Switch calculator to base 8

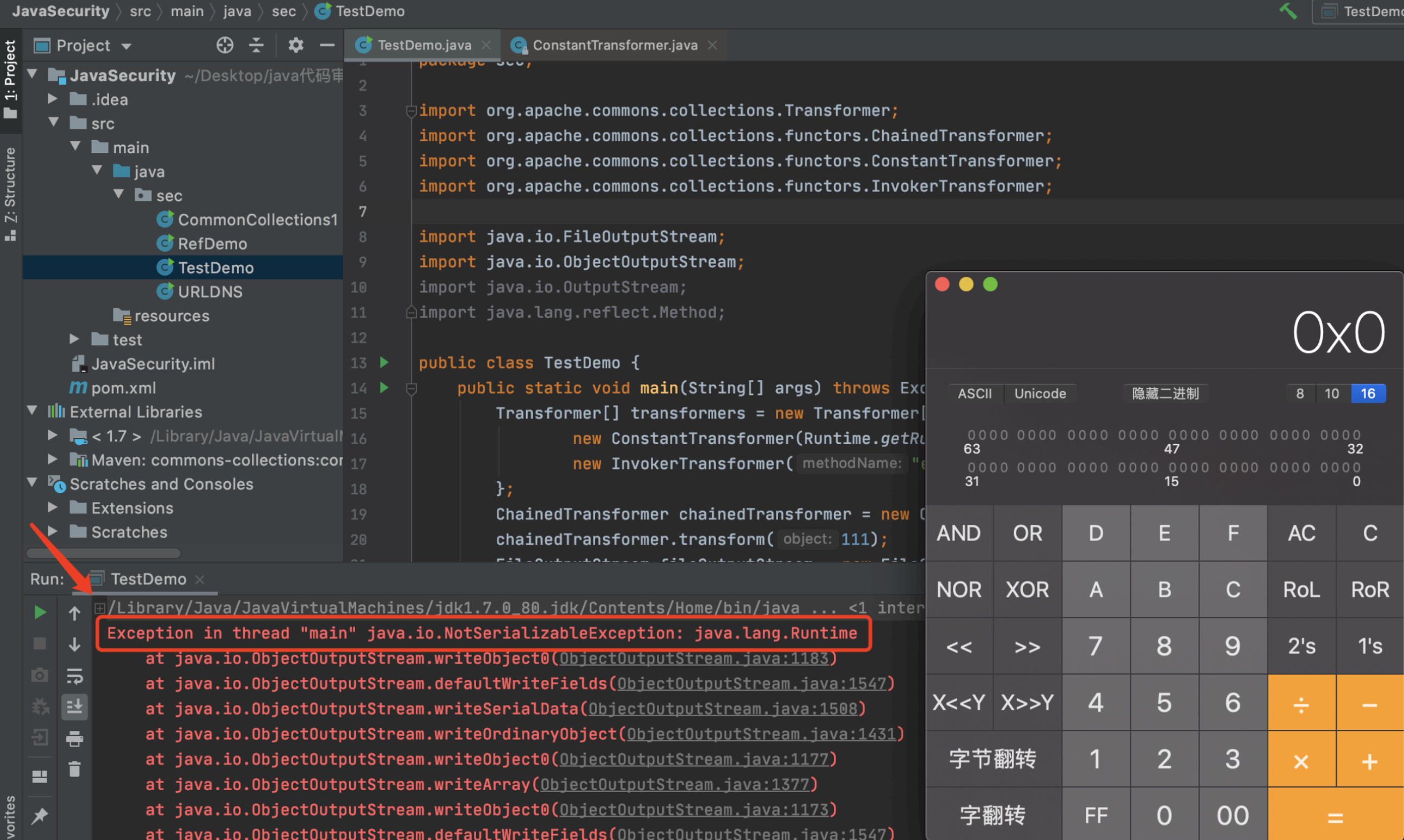(1300, 393)
